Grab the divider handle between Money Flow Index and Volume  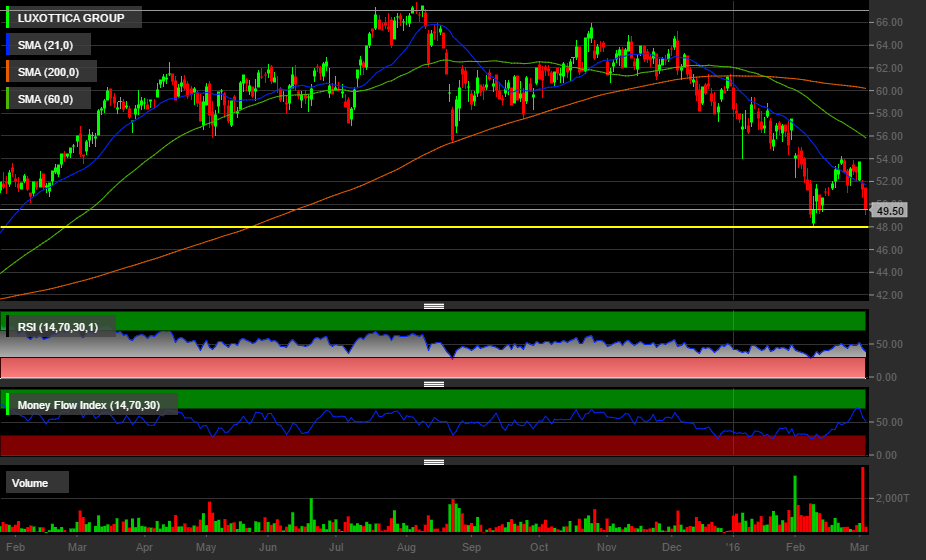pos(434,462)
